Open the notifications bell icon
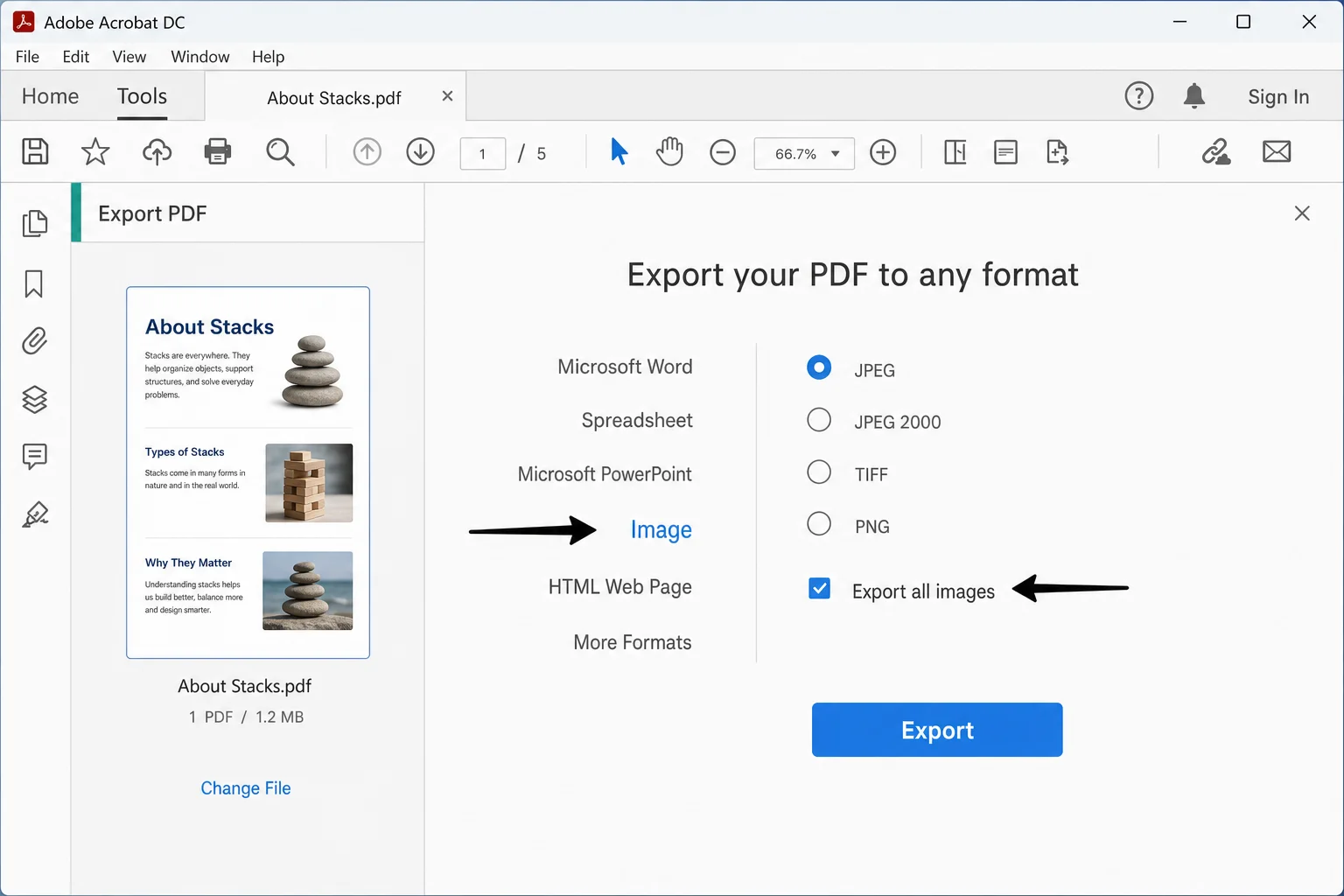The width and height of the screenshot is (1344, 896). (1194, 96)
